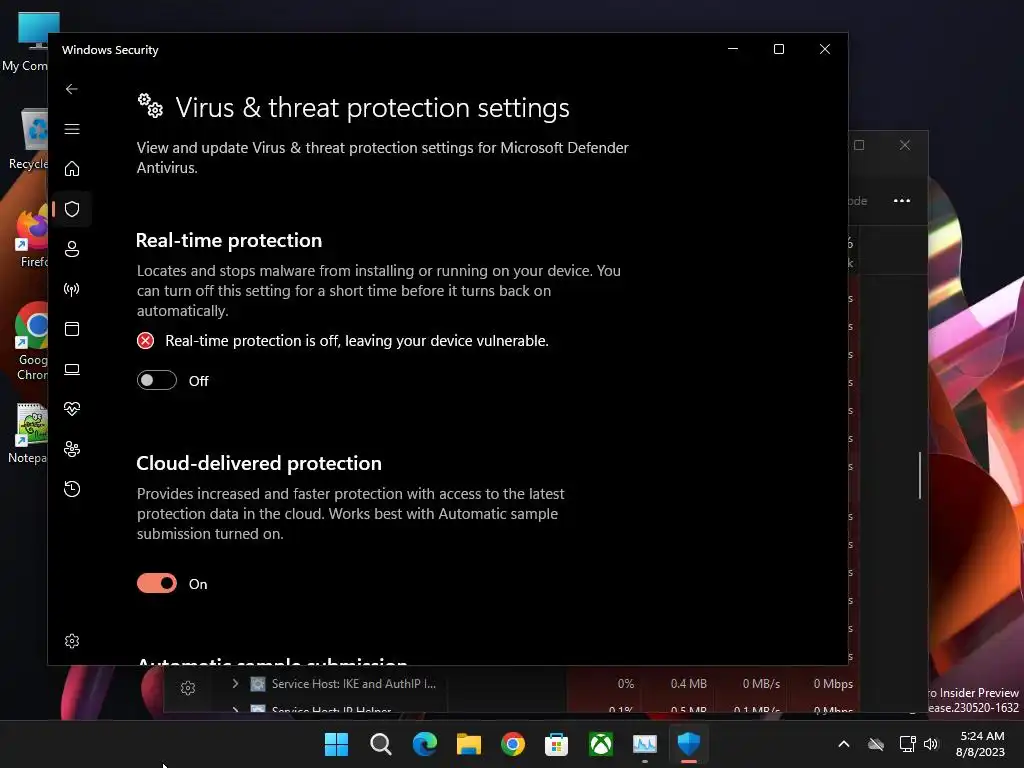The height and width of the screenshot is (768, 1024).
Task: Open taskbar Search
Action: tap(381, 744)
